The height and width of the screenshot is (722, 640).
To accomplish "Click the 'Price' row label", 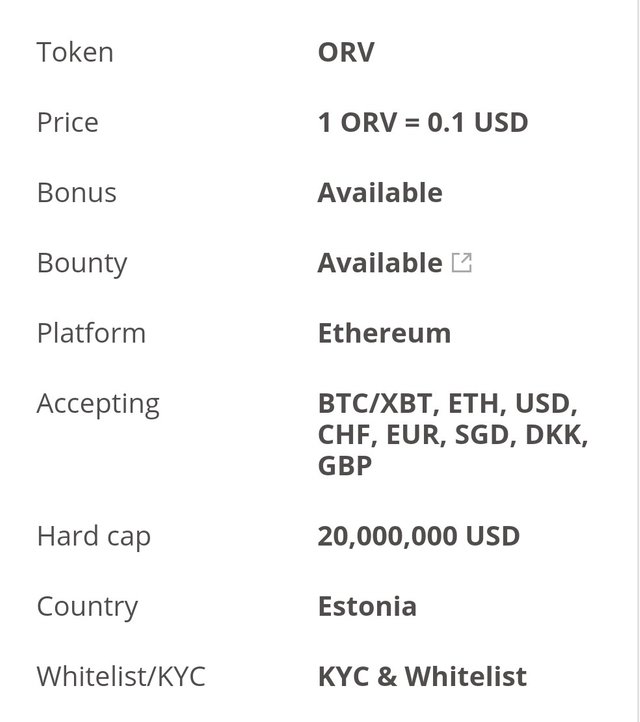I will [68, 122].
